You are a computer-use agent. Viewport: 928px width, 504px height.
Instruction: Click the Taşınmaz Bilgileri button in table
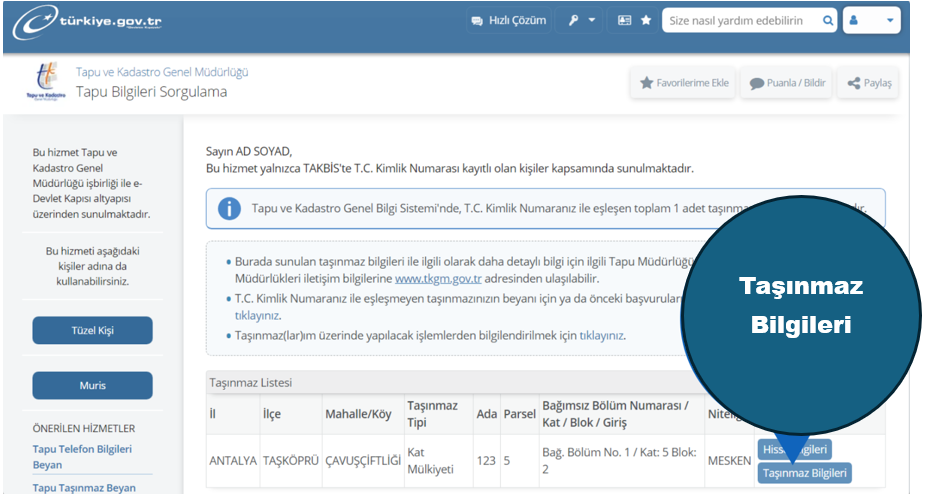click(x=804, y=473)
